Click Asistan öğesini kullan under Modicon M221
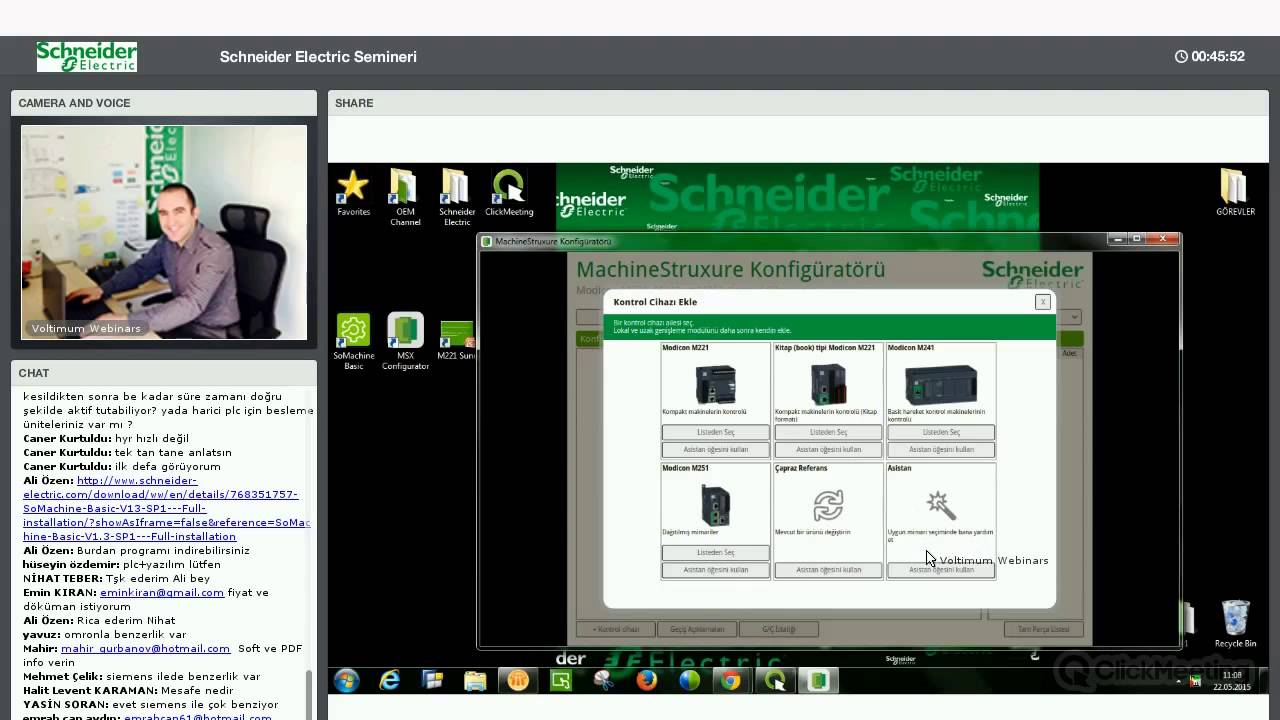 (x=715, y=449)
